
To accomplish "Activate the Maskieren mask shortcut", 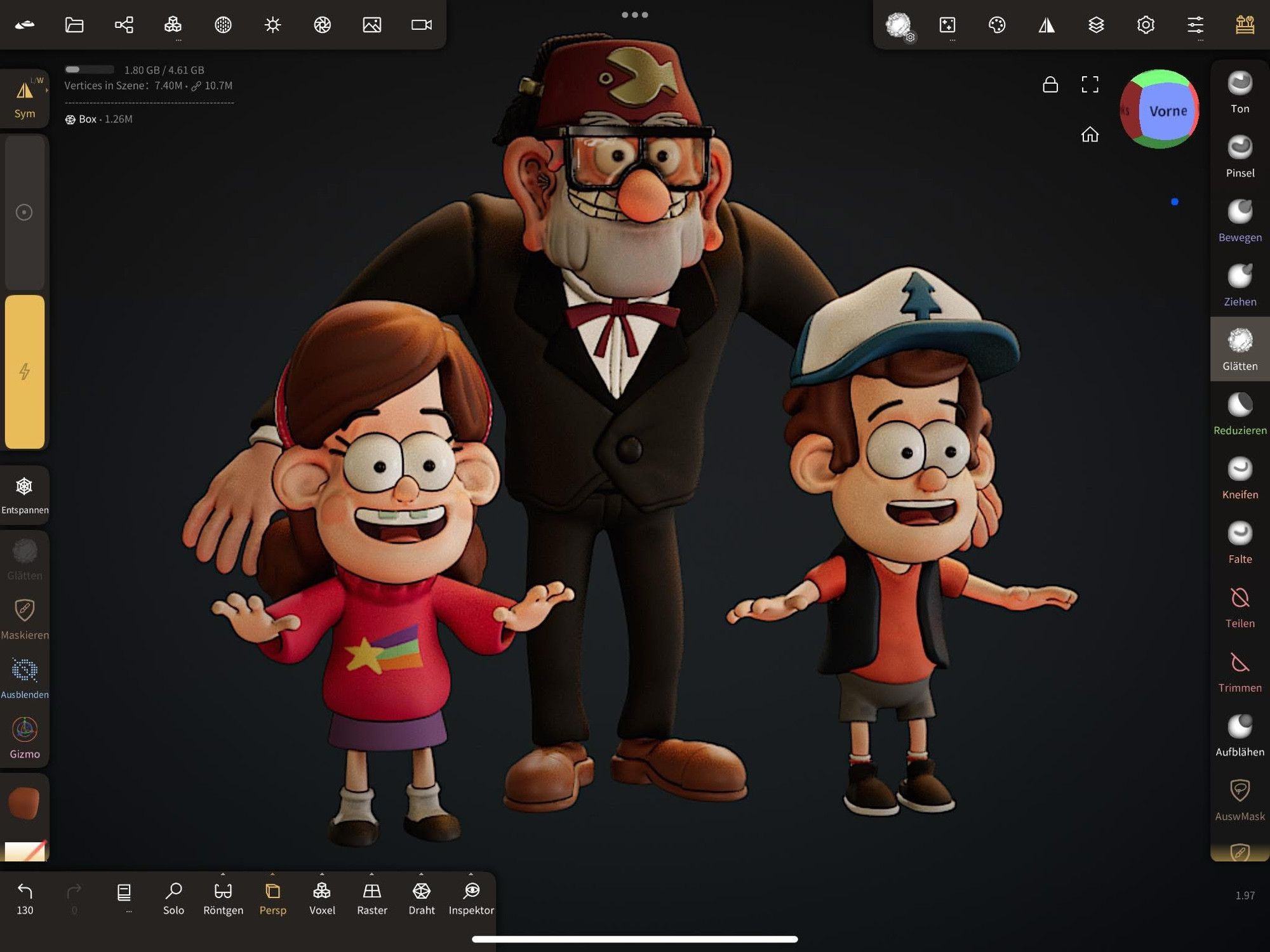I will tap(25, 619).
